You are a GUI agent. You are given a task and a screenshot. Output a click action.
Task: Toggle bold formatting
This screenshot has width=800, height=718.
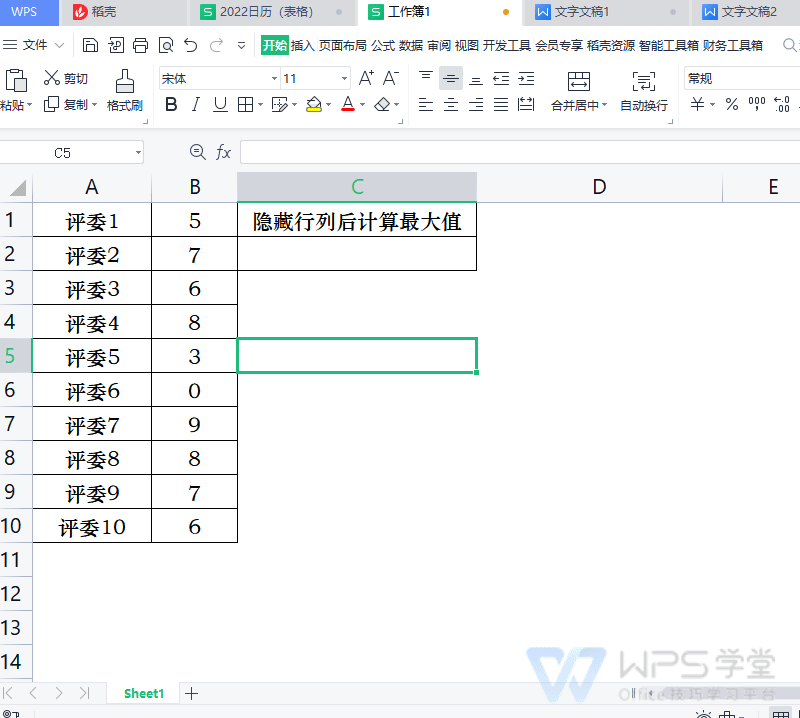pos(171,104)
